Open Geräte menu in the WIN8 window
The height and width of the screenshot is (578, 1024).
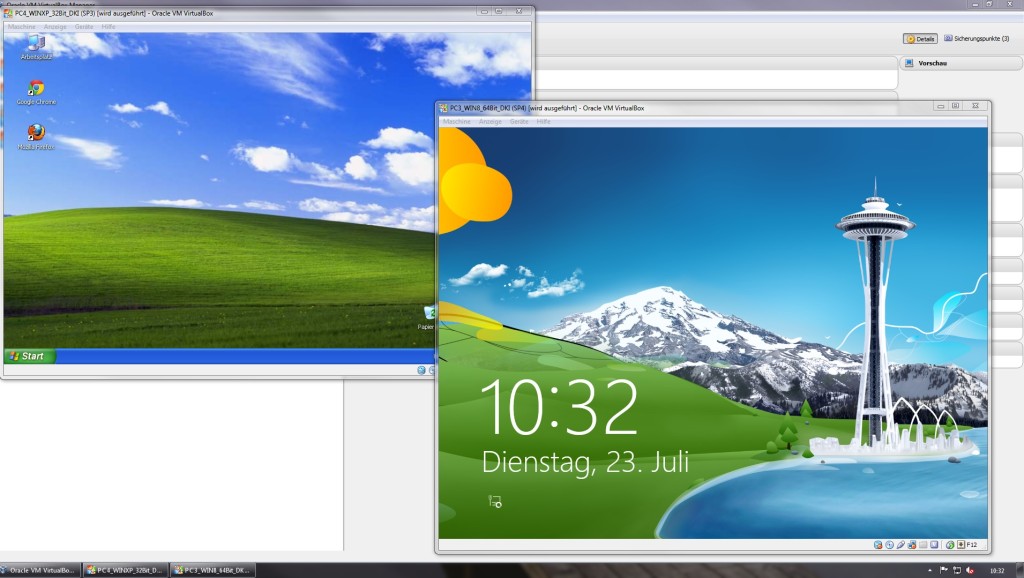(519, 121)
